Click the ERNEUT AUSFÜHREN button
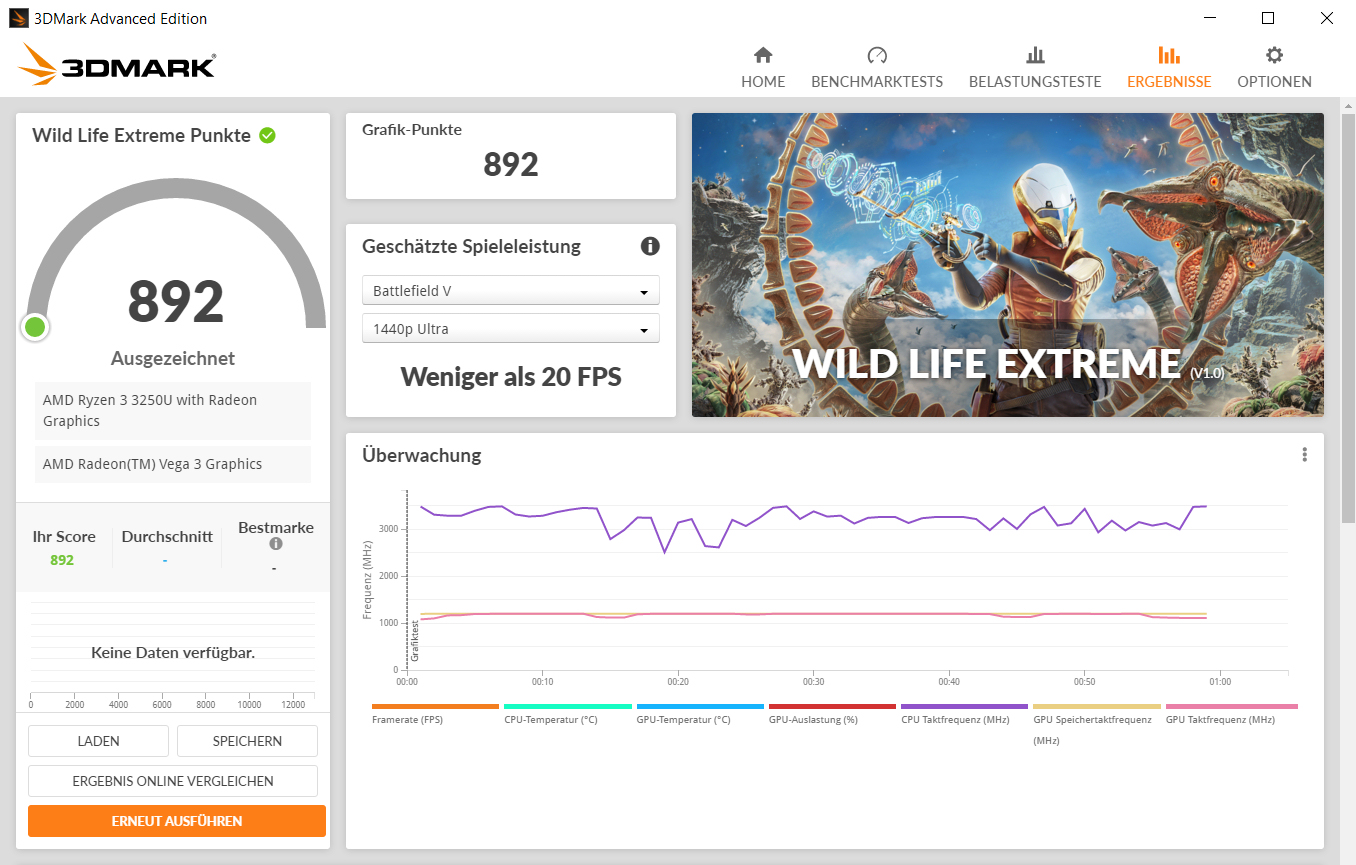The height and width of the screenshot is (865, 1356). tap(177, 821)
